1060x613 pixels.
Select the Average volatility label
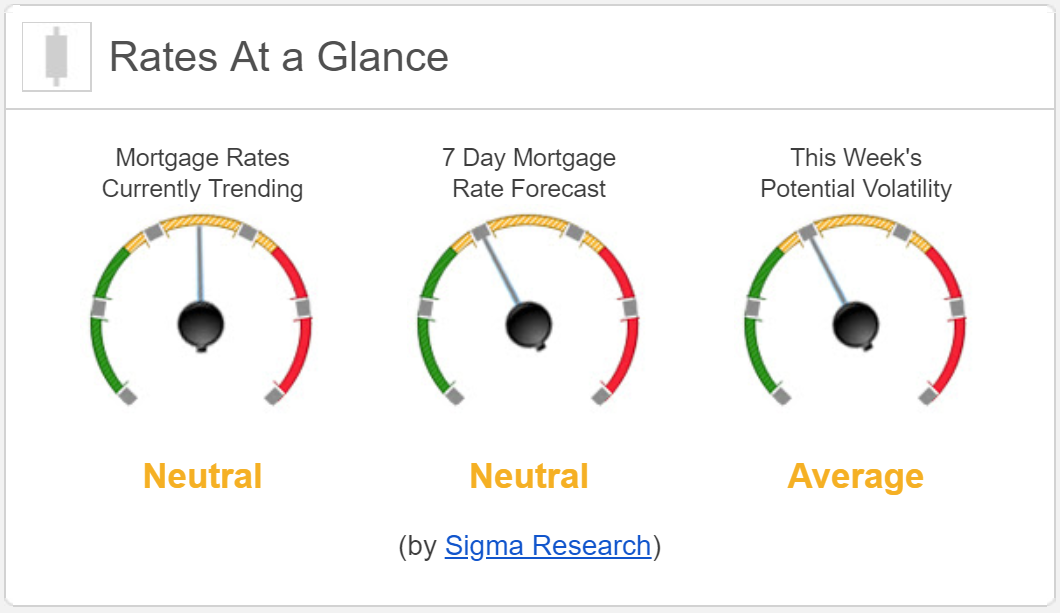(x=855, y=477)
